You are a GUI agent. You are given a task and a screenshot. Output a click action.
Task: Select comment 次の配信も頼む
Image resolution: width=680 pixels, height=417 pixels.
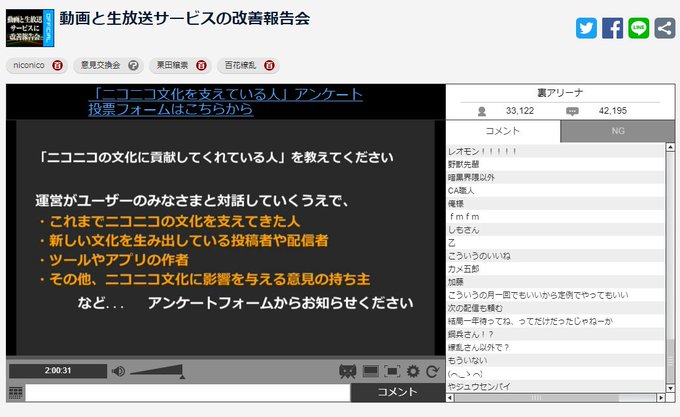(555, 308)
